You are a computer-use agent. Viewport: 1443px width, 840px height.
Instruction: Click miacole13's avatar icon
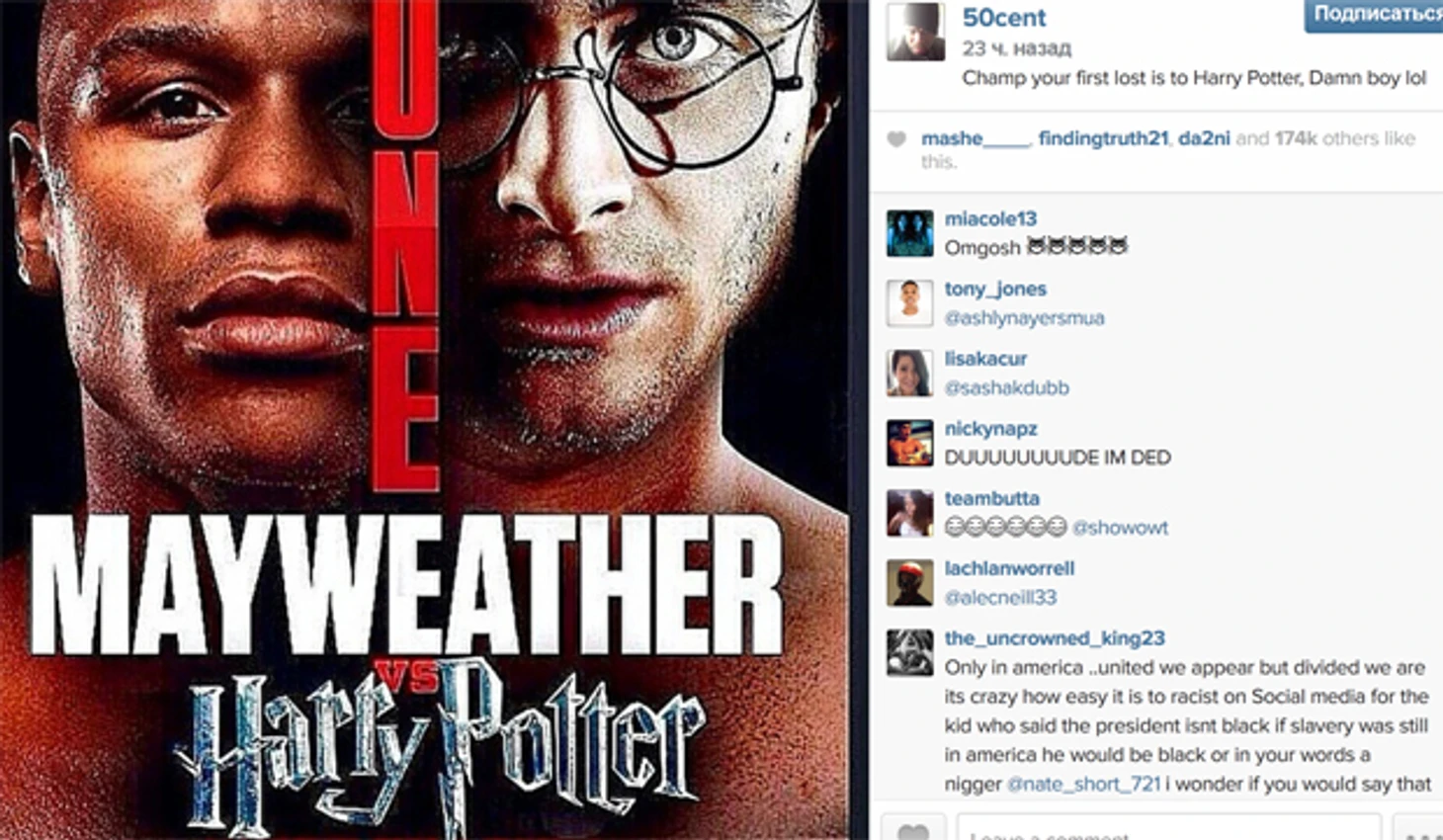coord(910,233)
